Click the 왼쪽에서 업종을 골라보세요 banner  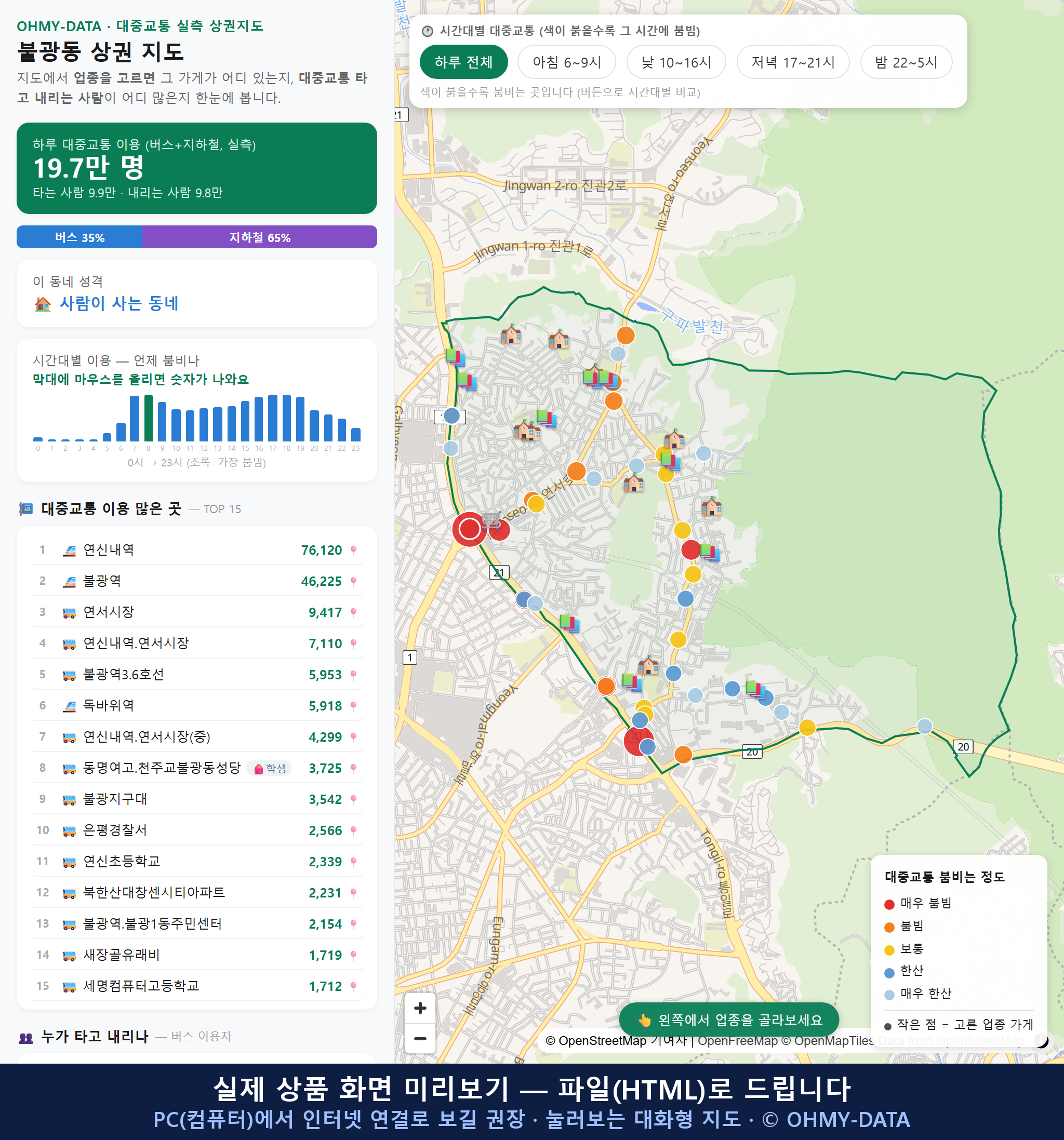tap(728, 1020)
